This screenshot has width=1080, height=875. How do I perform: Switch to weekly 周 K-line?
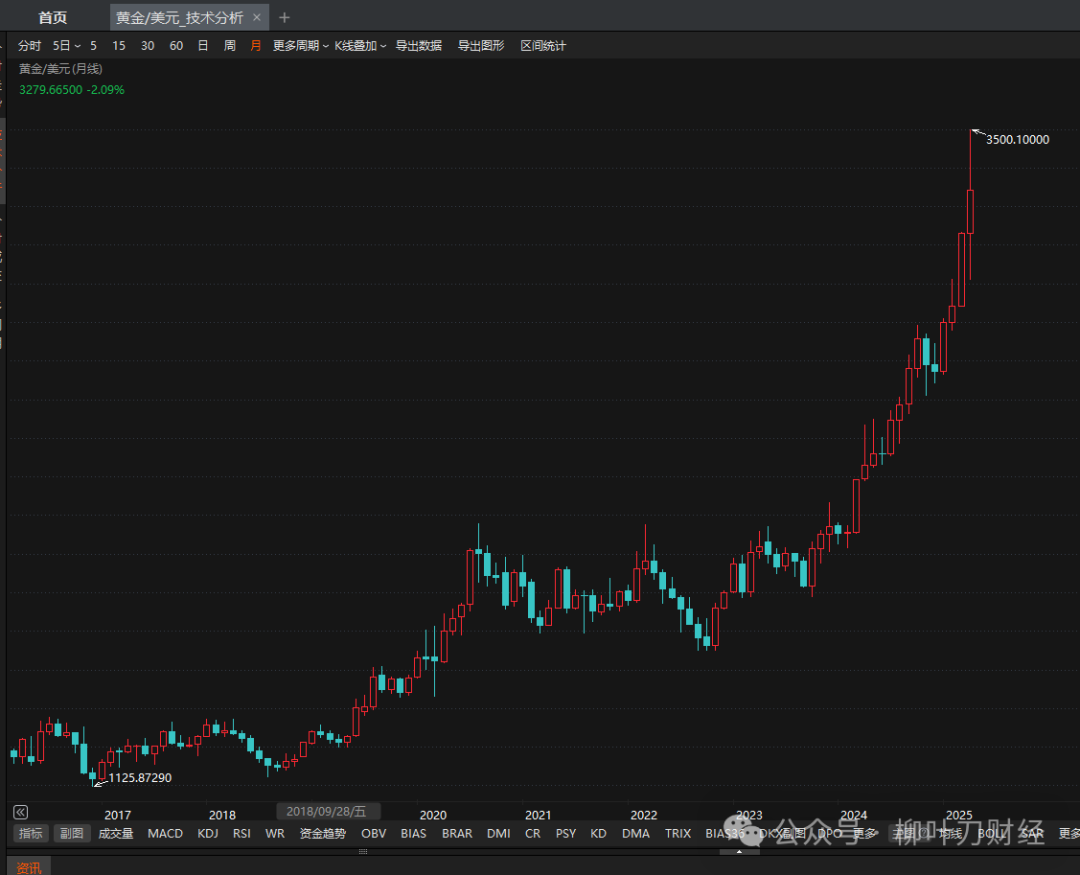coord(229,45)
